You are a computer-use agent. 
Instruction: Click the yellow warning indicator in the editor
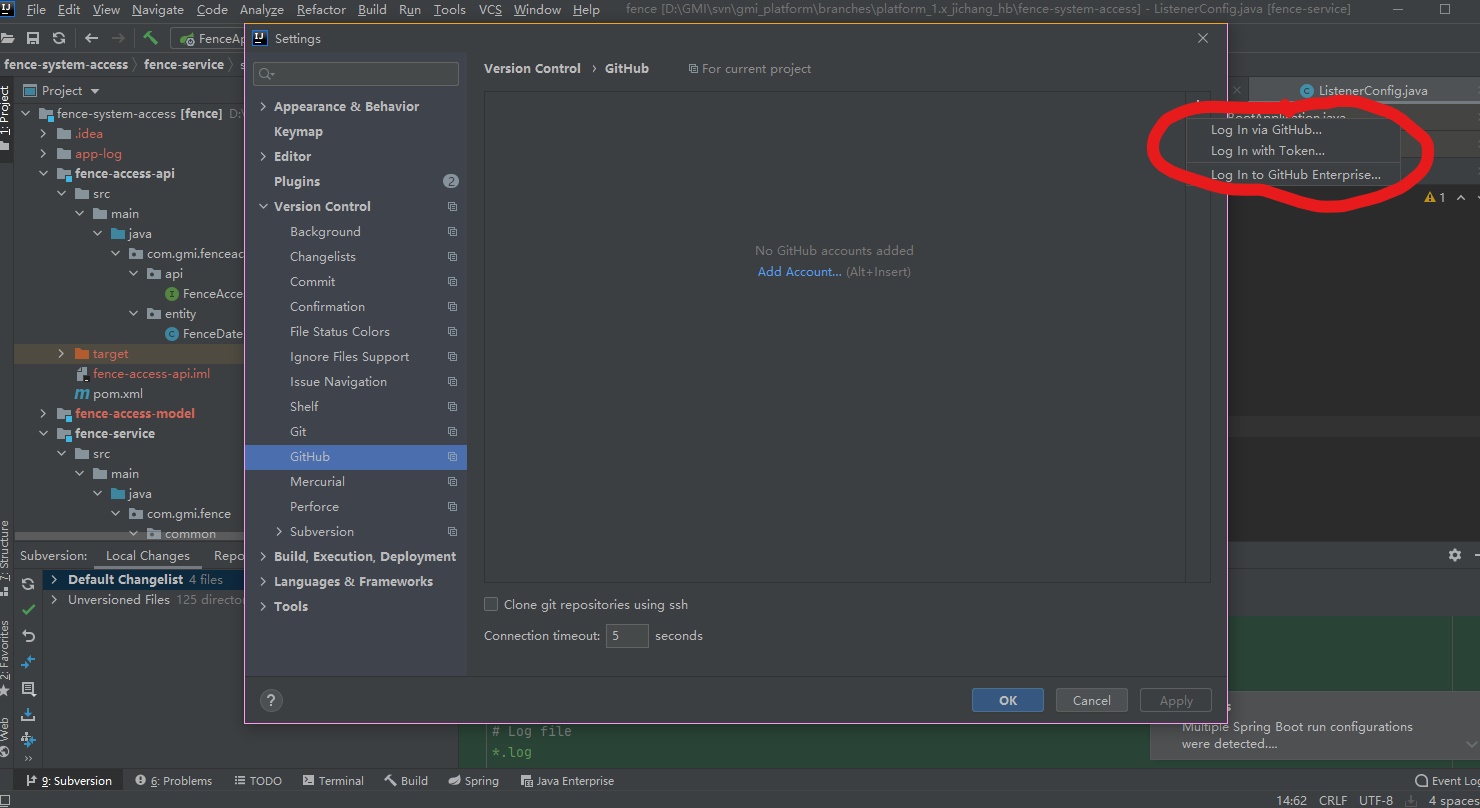tap(1435, 198)
